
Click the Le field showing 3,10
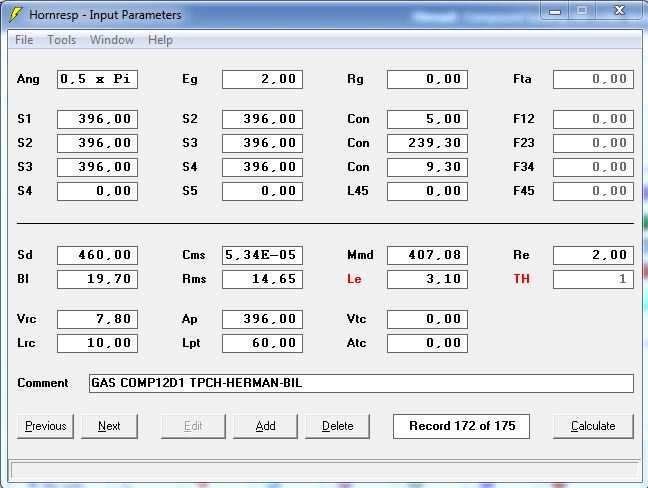tap(427, 279)
